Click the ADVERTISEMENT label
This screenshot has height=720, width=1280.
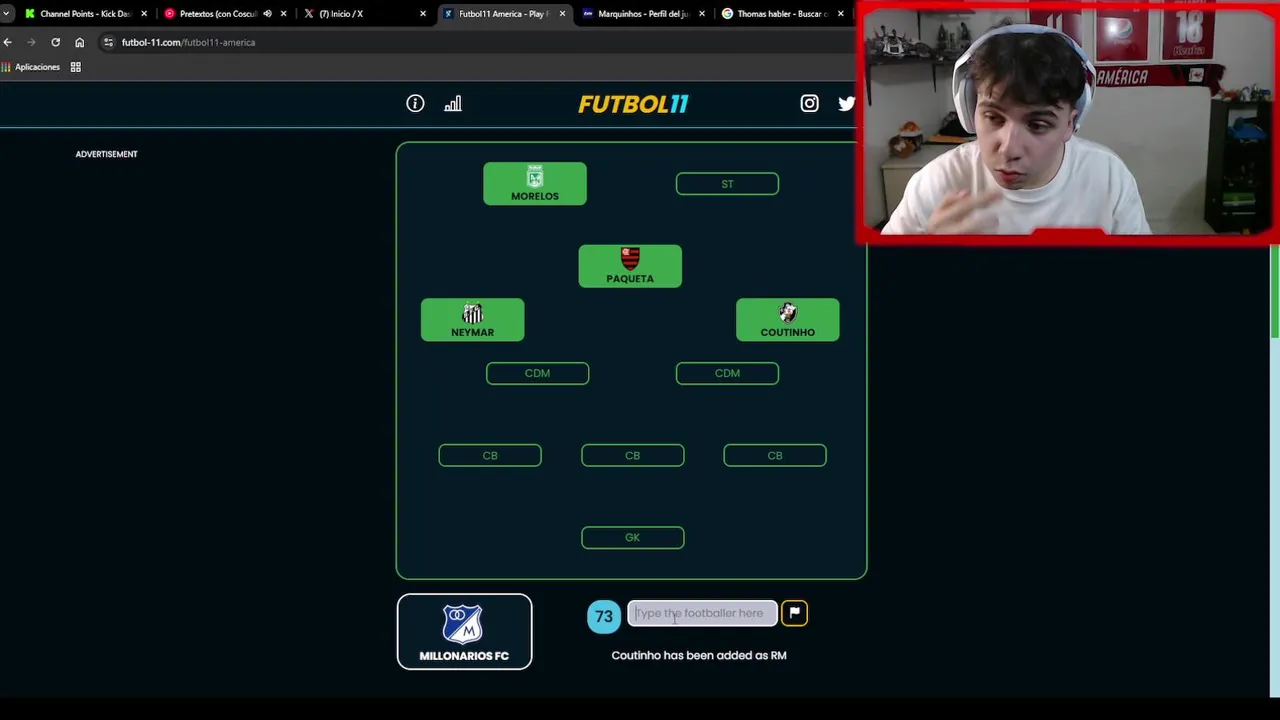click(x=106, y=154)
